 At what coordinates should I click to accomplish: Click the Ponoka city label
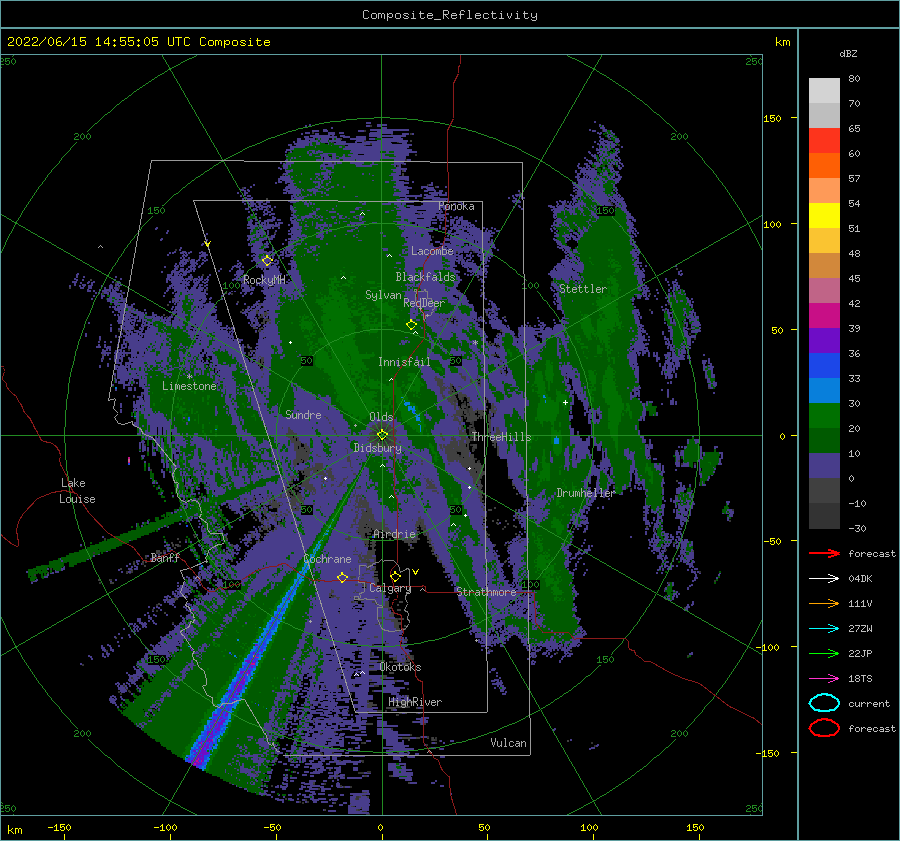[456, 206]
